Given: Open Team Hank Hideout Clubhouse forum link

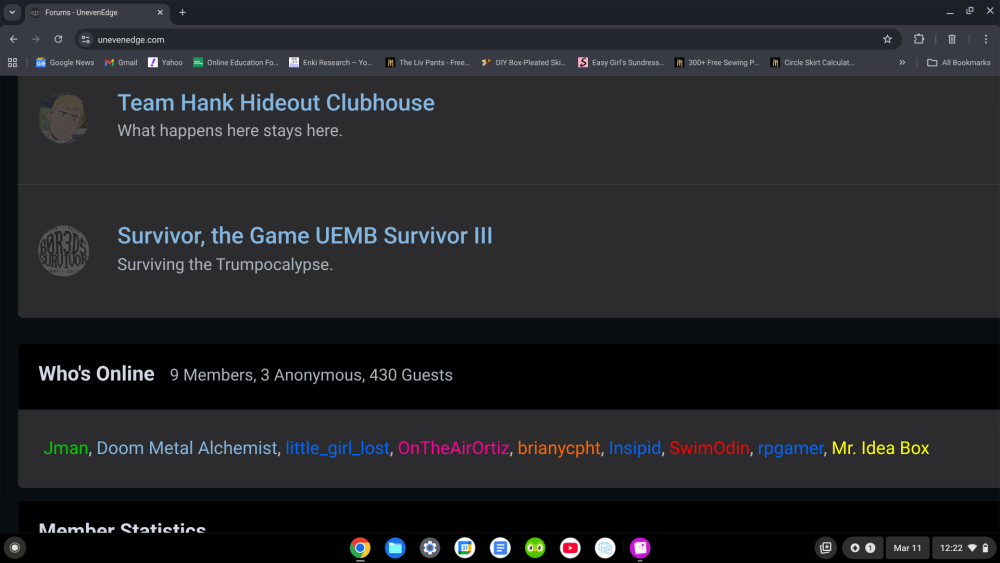Looking at the screenshot, I should point(276,103).
